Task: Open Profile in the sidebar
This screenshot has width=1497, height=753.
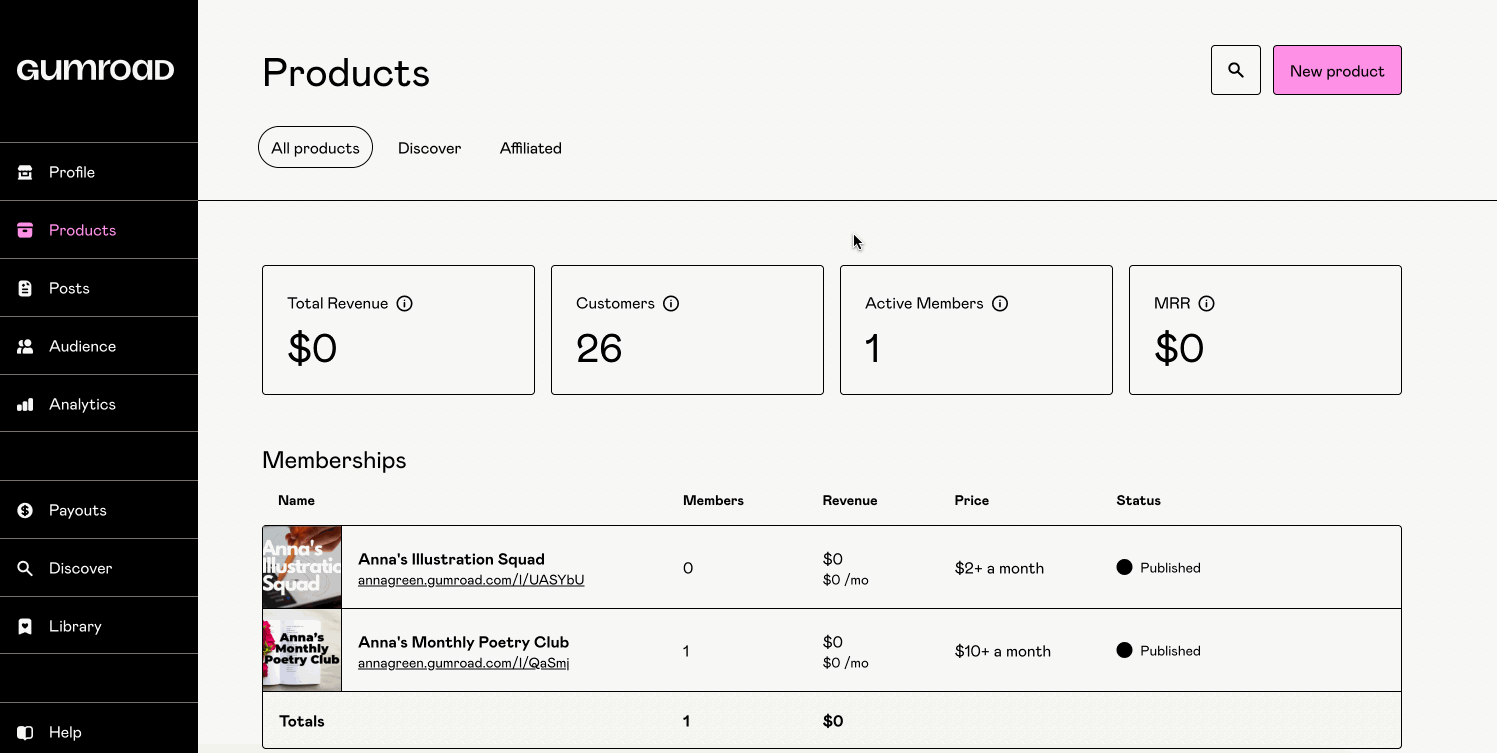Action: tap(72, 172)
